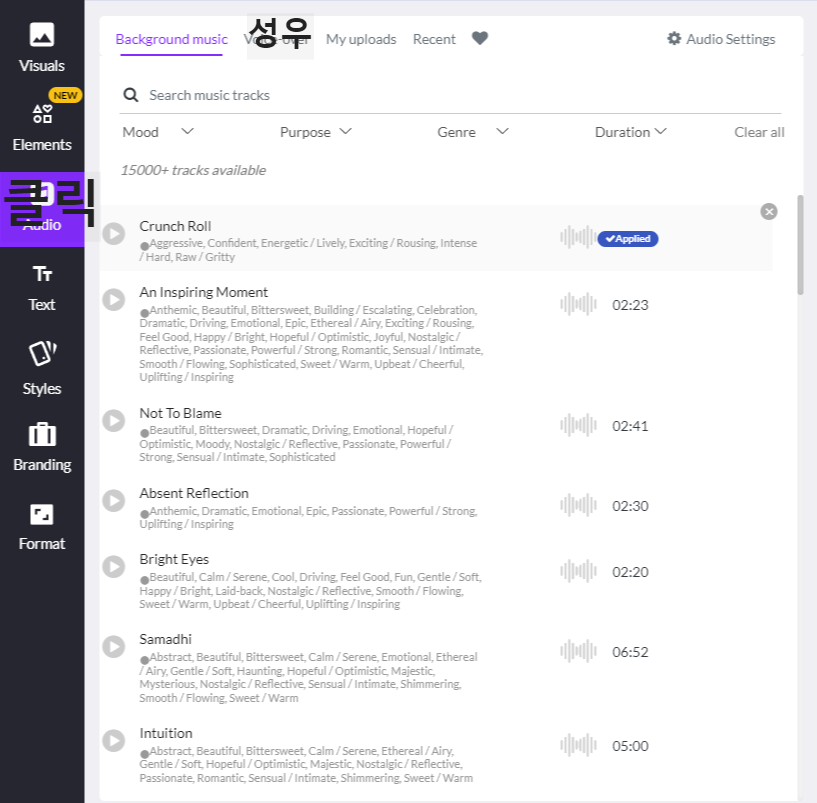The width and height of the screenshot is (817, 803).
Task: Open the Styles sidebar panel
Action: coord(42,368)
